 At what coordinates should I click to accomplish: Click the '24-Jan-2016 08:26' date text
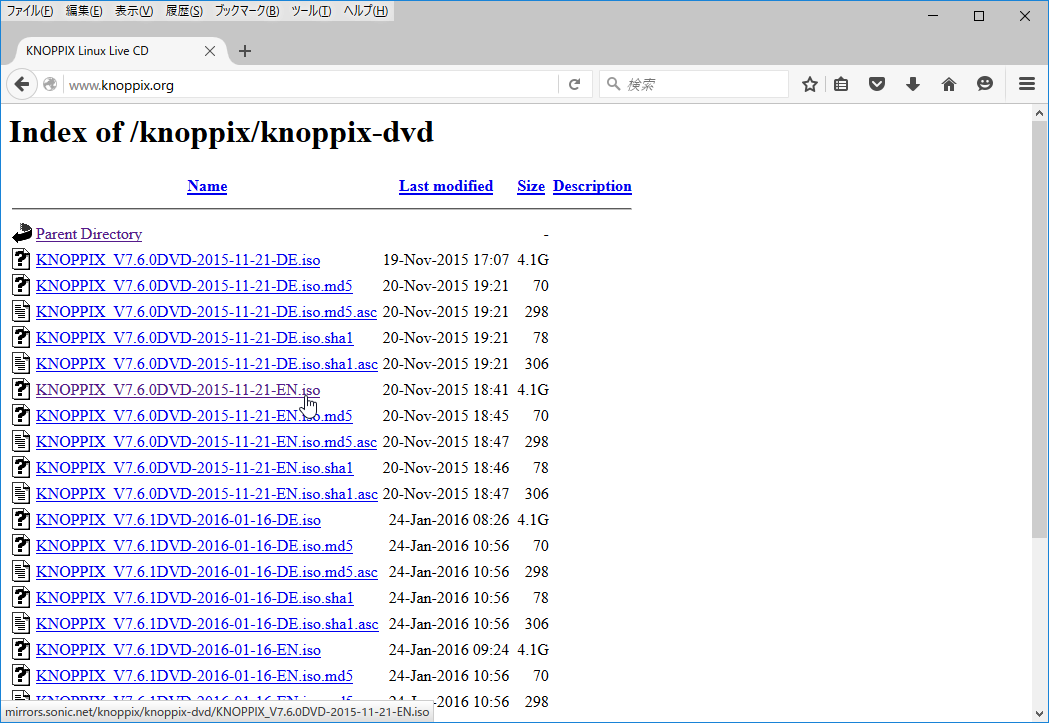click(x=449, y=520)
